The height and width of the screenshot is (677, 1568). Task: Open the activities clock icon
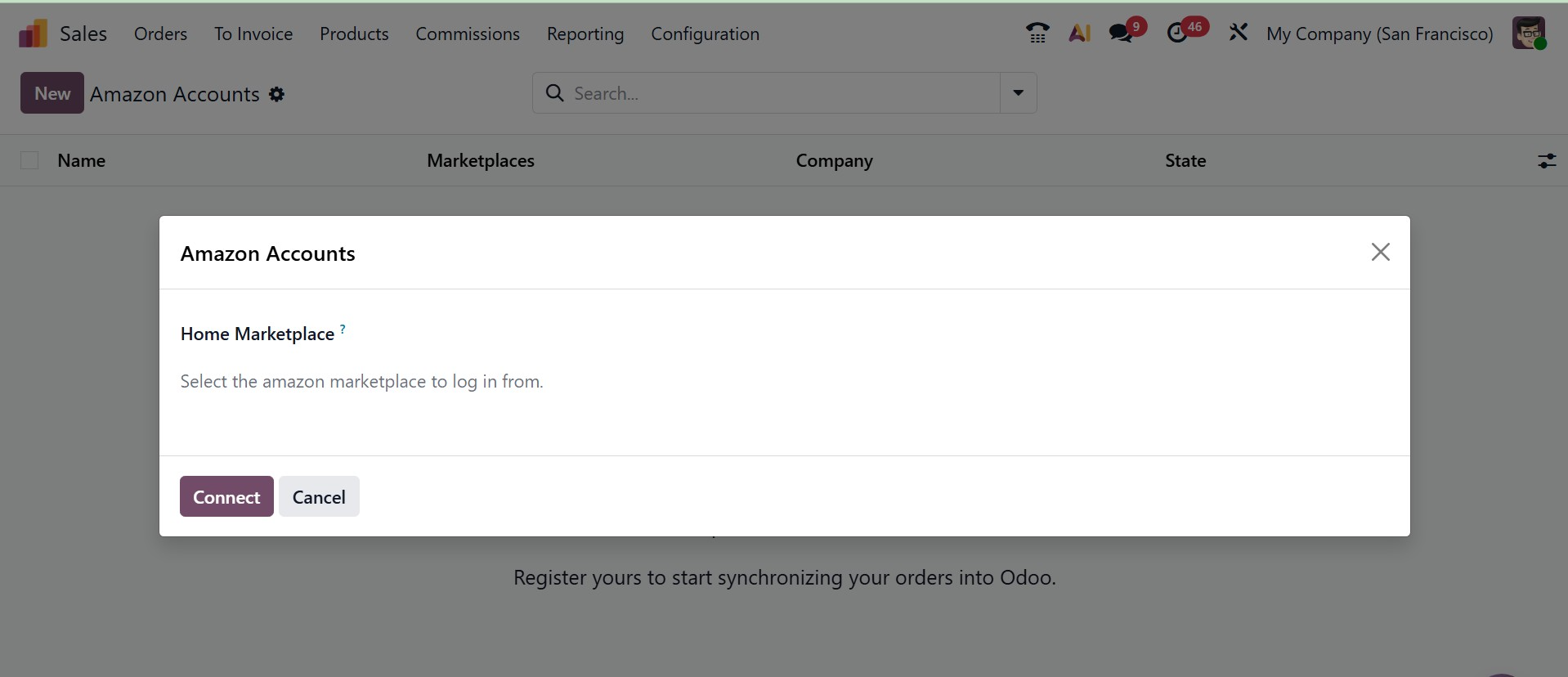point(1177,34)
